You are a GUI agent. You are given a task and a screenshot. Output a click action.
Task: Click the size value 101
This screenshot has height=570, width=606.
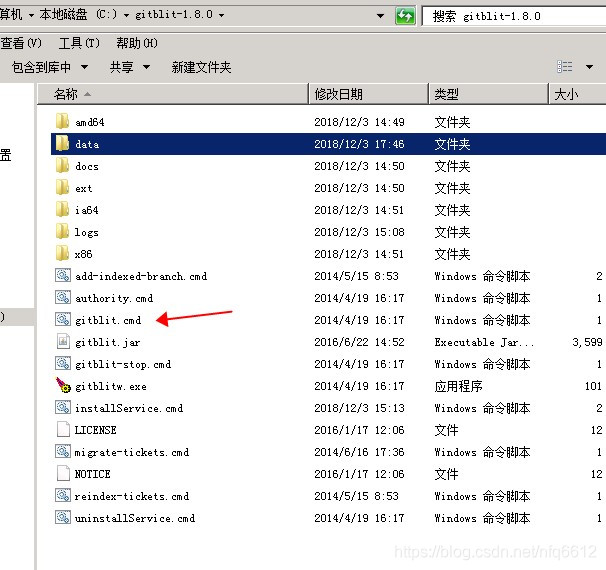pos(593,386)
